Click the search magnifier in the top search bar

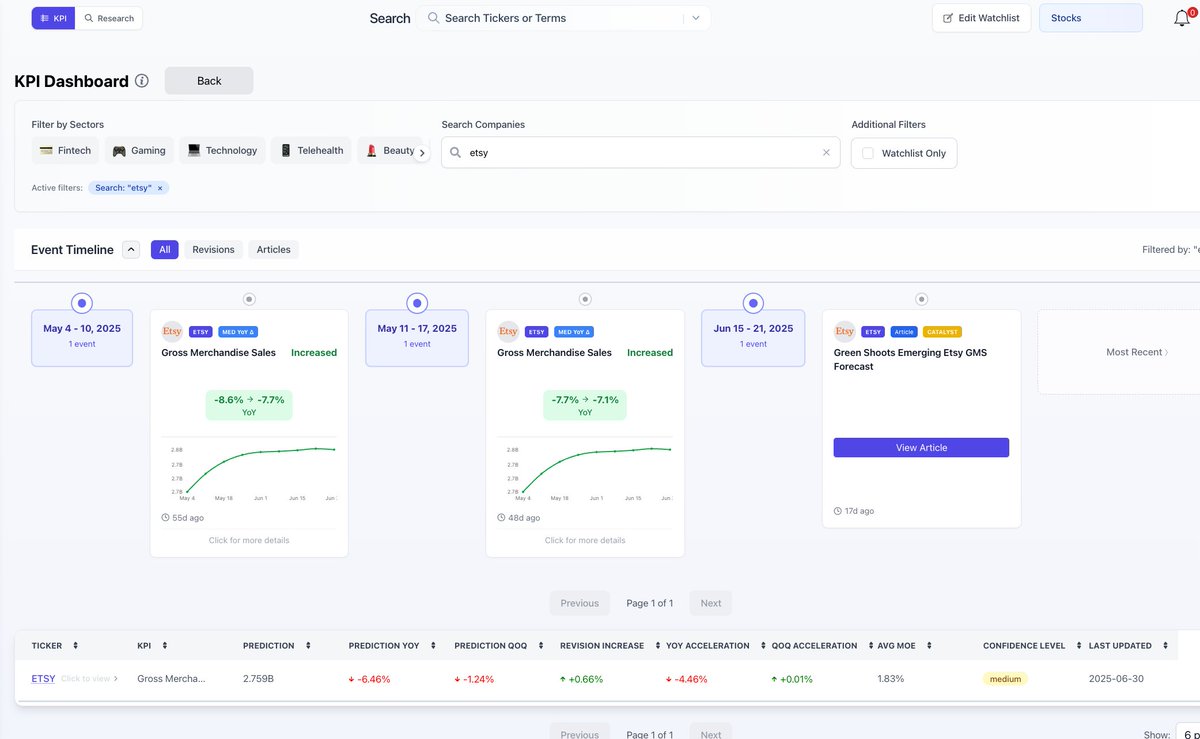[433, 18]
